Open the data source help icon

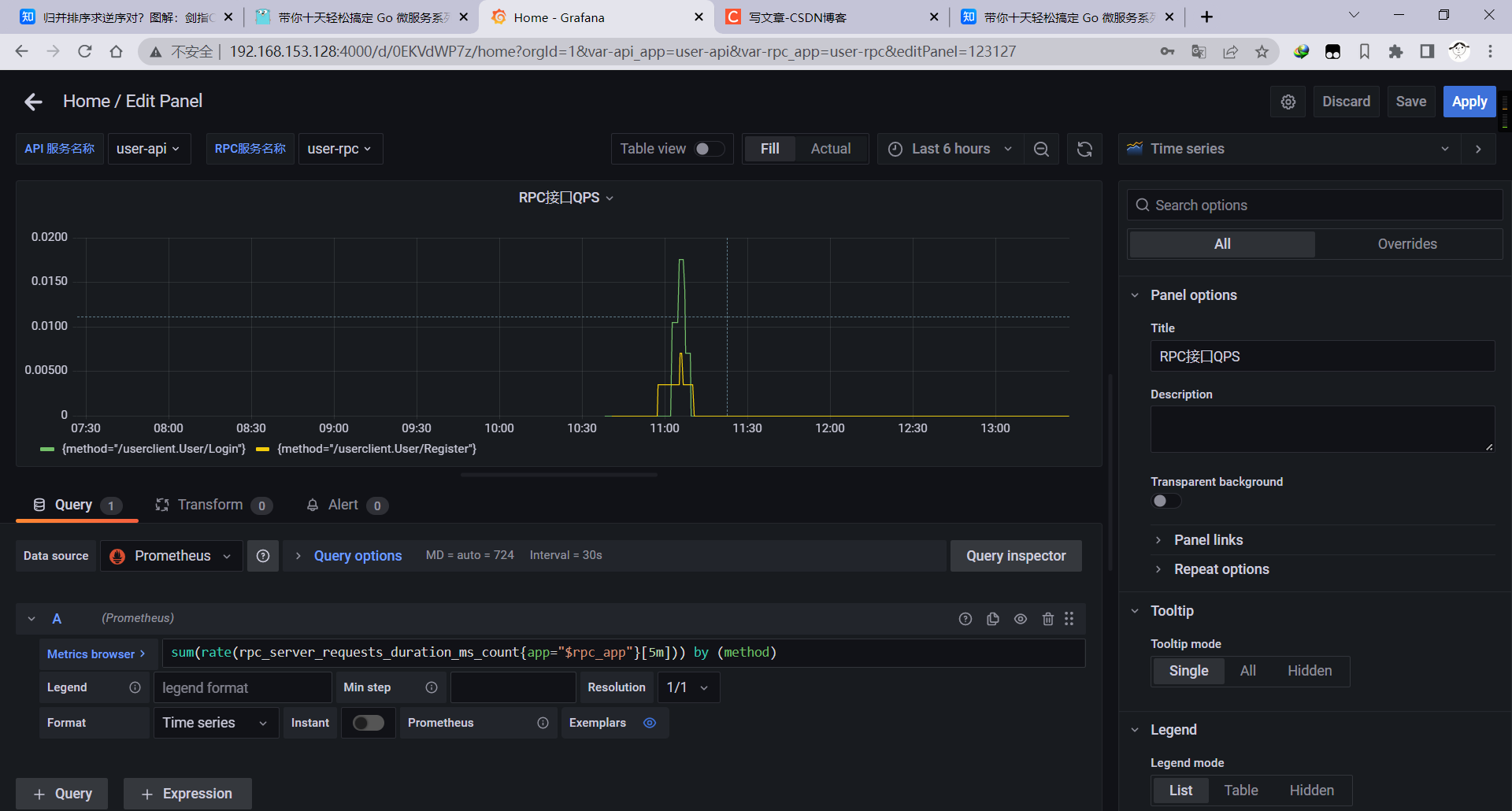(263, 556)
